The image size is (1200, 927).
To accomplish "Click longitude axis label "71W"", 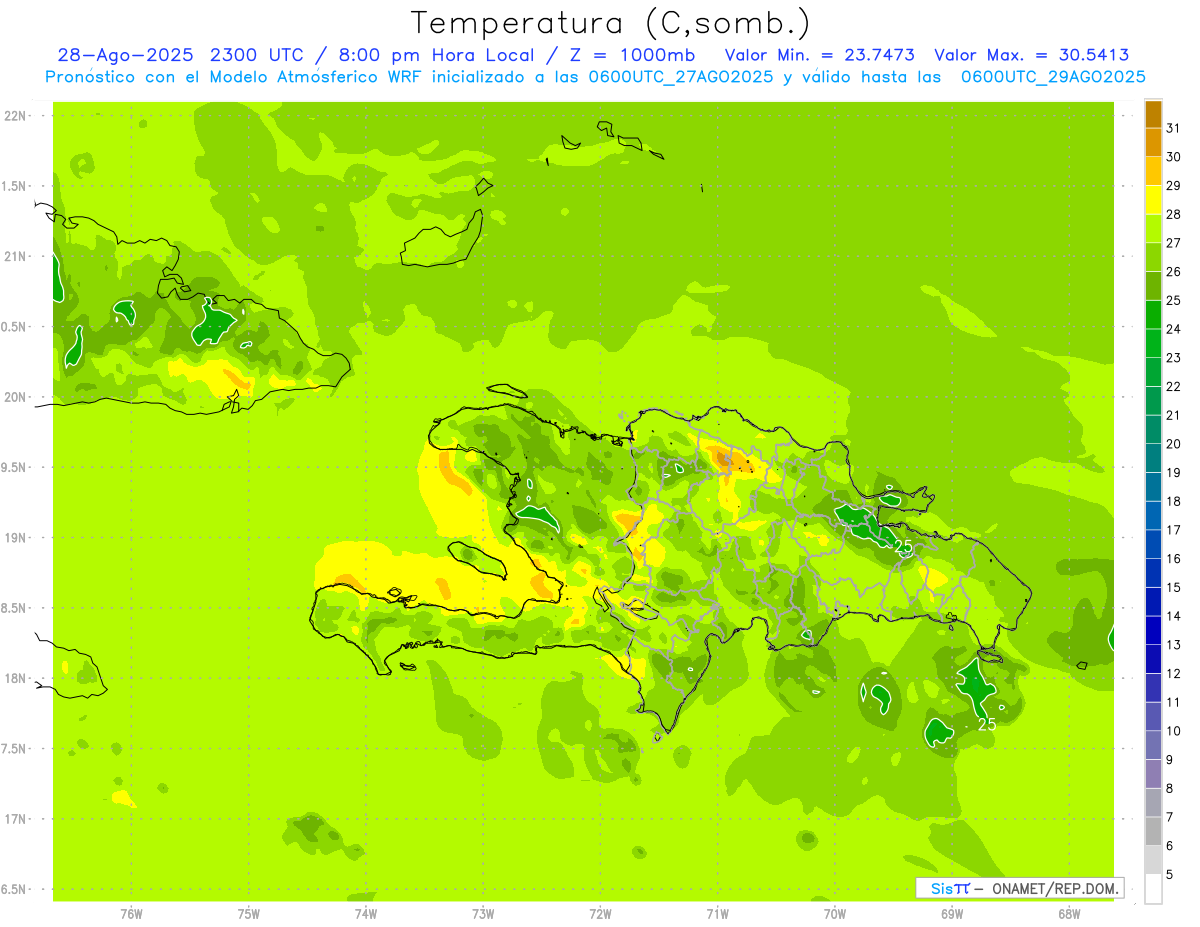I will [717, 913].
